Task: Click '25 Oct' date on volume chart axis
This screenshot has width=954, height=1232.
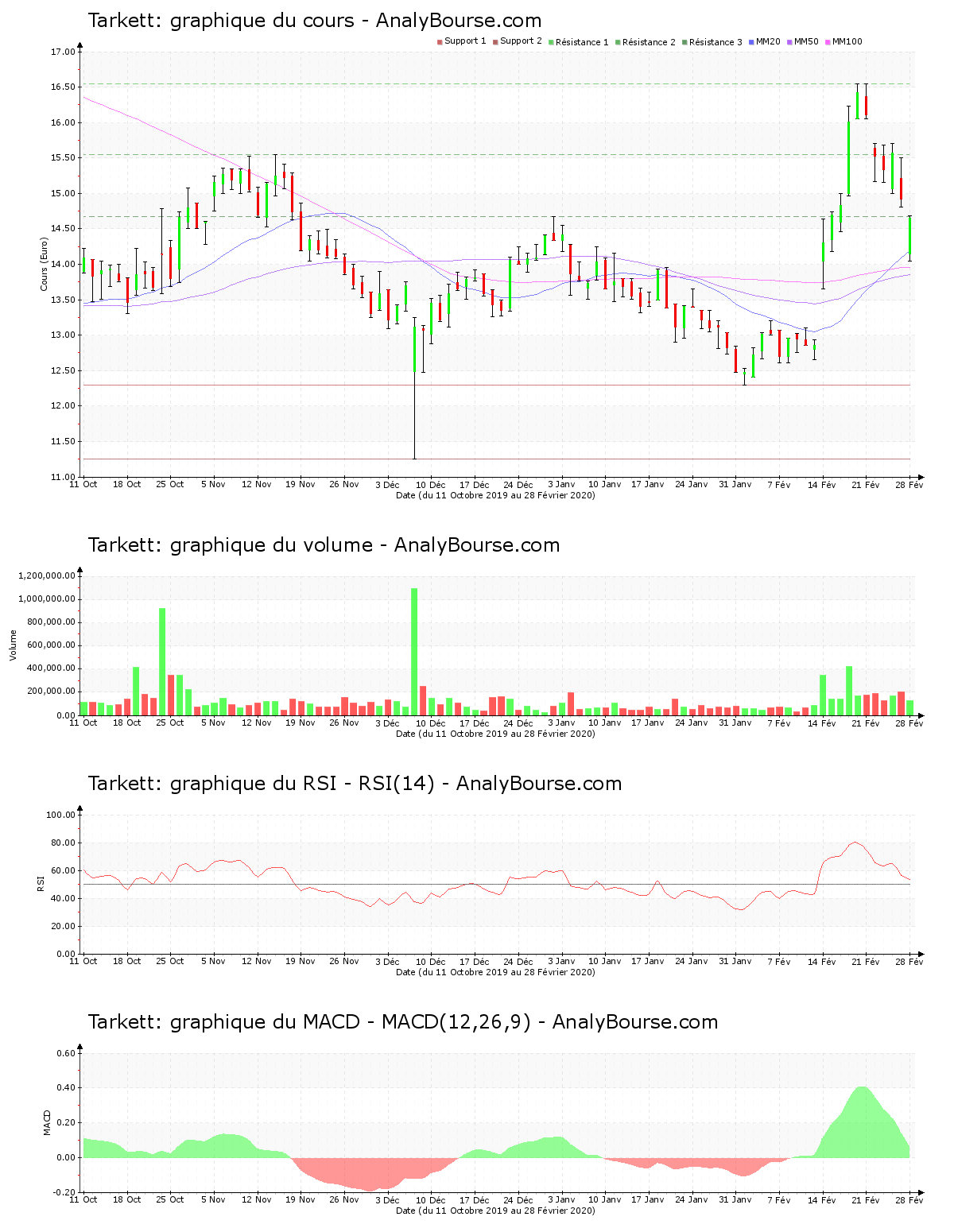Action: coord(170,723)
